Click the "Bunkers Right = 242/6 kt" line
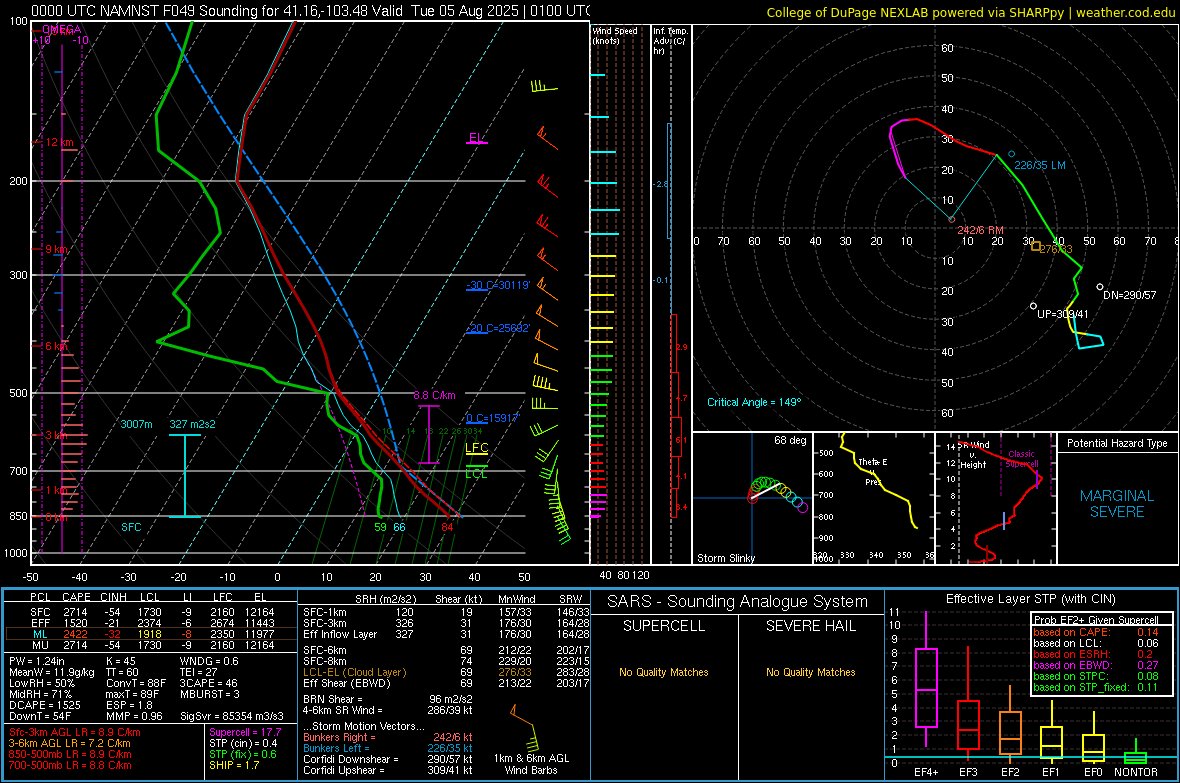This screenshot has height=783, width=1180. (388, 738)
